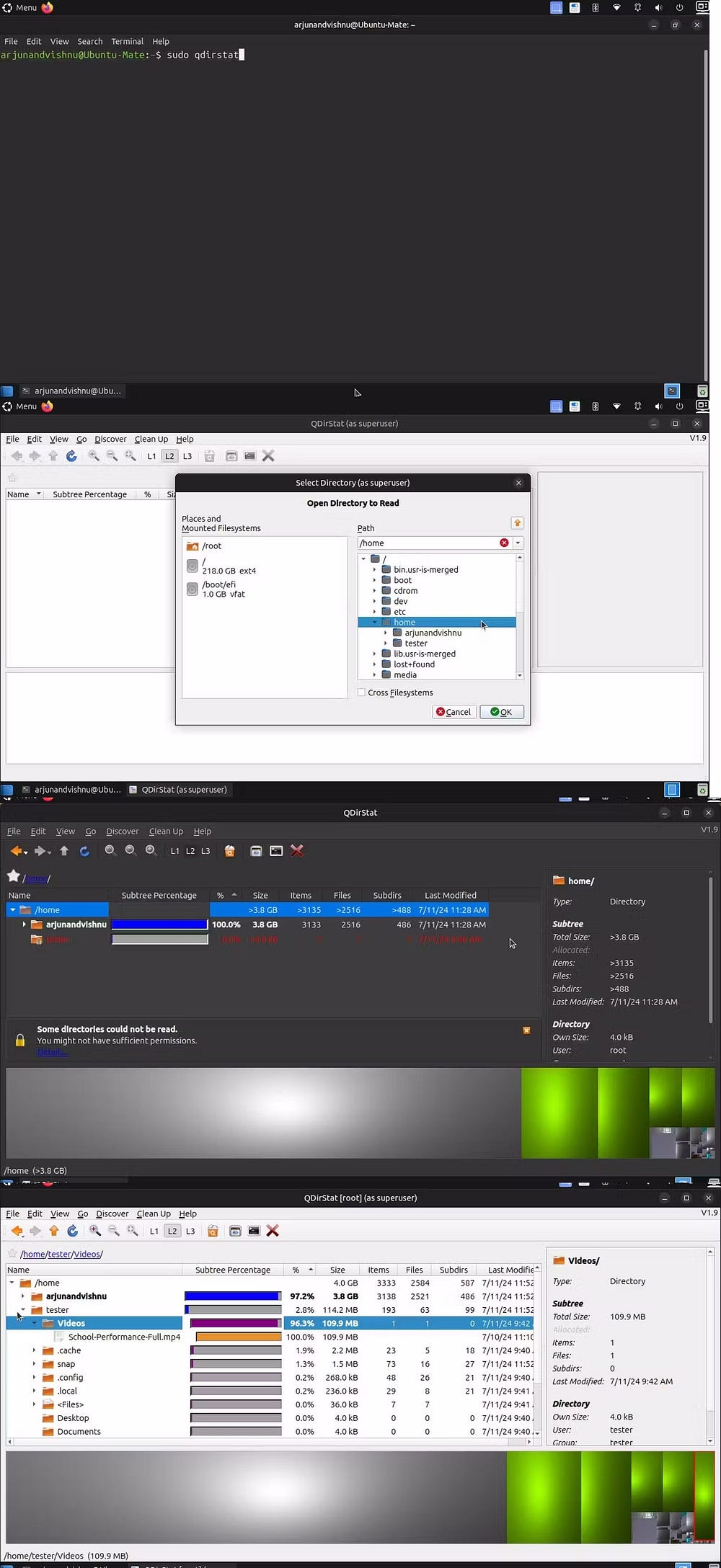721x1568 pixels.
Task: Zoom in treemap in dark-theme QDirStat toolbar
Action: coord(110,851)
